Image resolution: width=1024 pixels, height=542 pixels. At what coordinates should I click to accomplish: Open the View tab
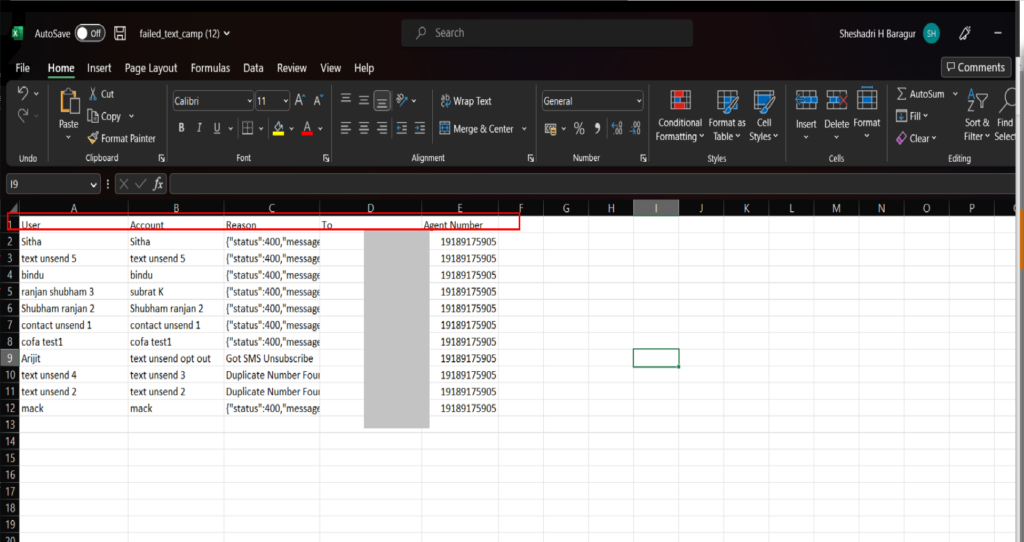point(330,68)
